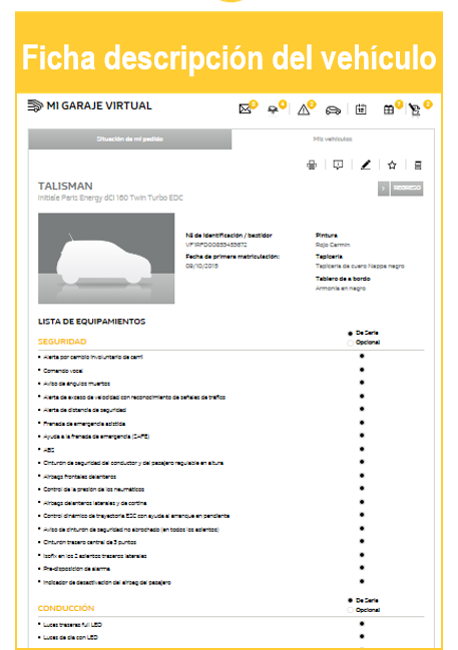Screen dimensions: 458x650
Task: Click Alerta de exceso de velocidad row
Action: pos(231,397)
